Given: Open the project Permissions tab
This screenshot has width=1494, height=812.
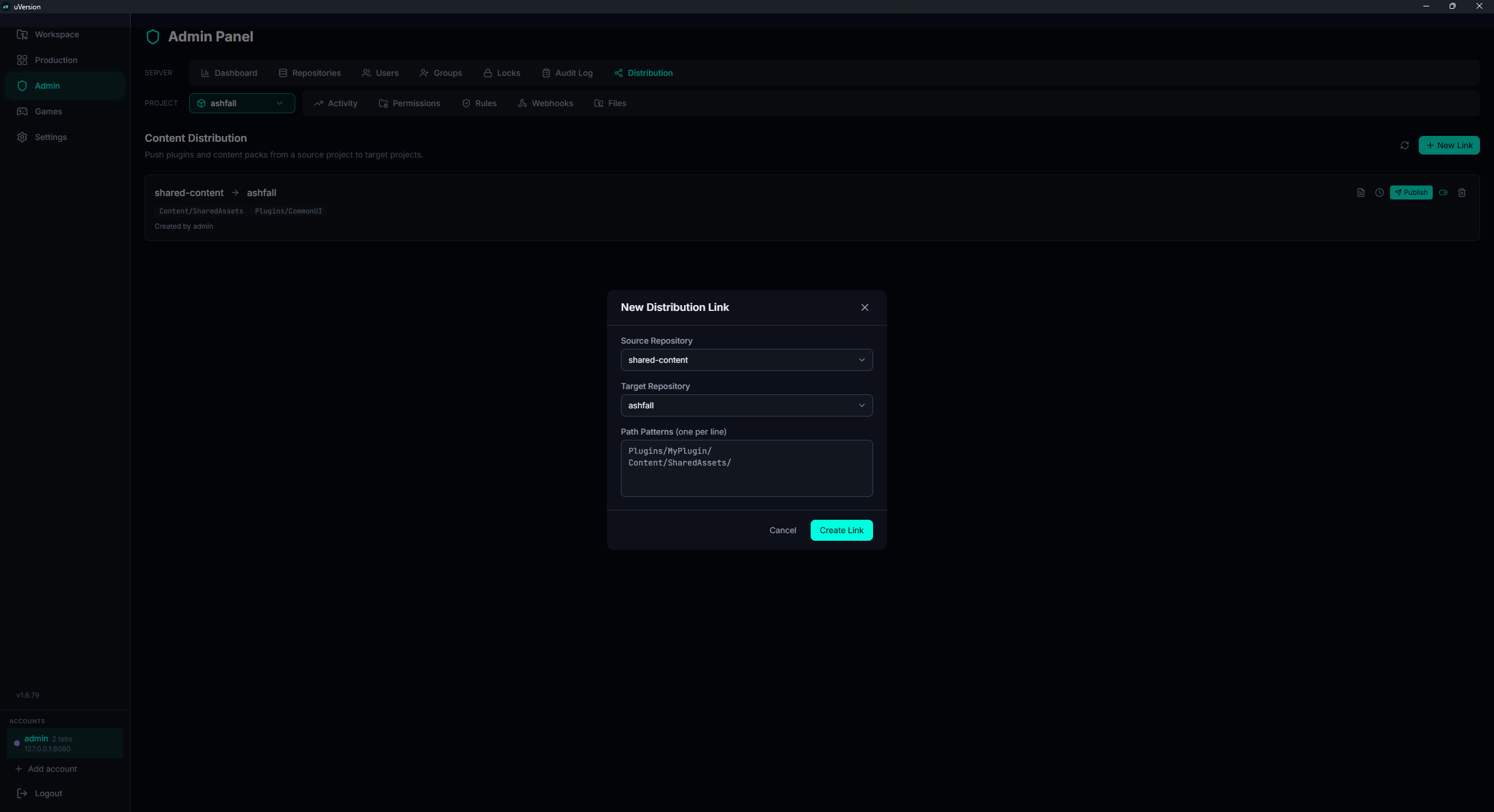Looking at the screenshot, I should coord(409,103).
